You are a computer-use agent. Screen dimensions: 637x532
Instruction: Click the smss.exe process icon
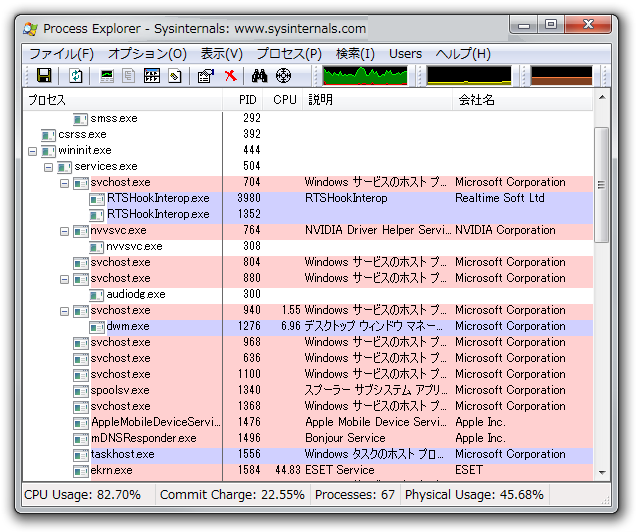point(80,119)
